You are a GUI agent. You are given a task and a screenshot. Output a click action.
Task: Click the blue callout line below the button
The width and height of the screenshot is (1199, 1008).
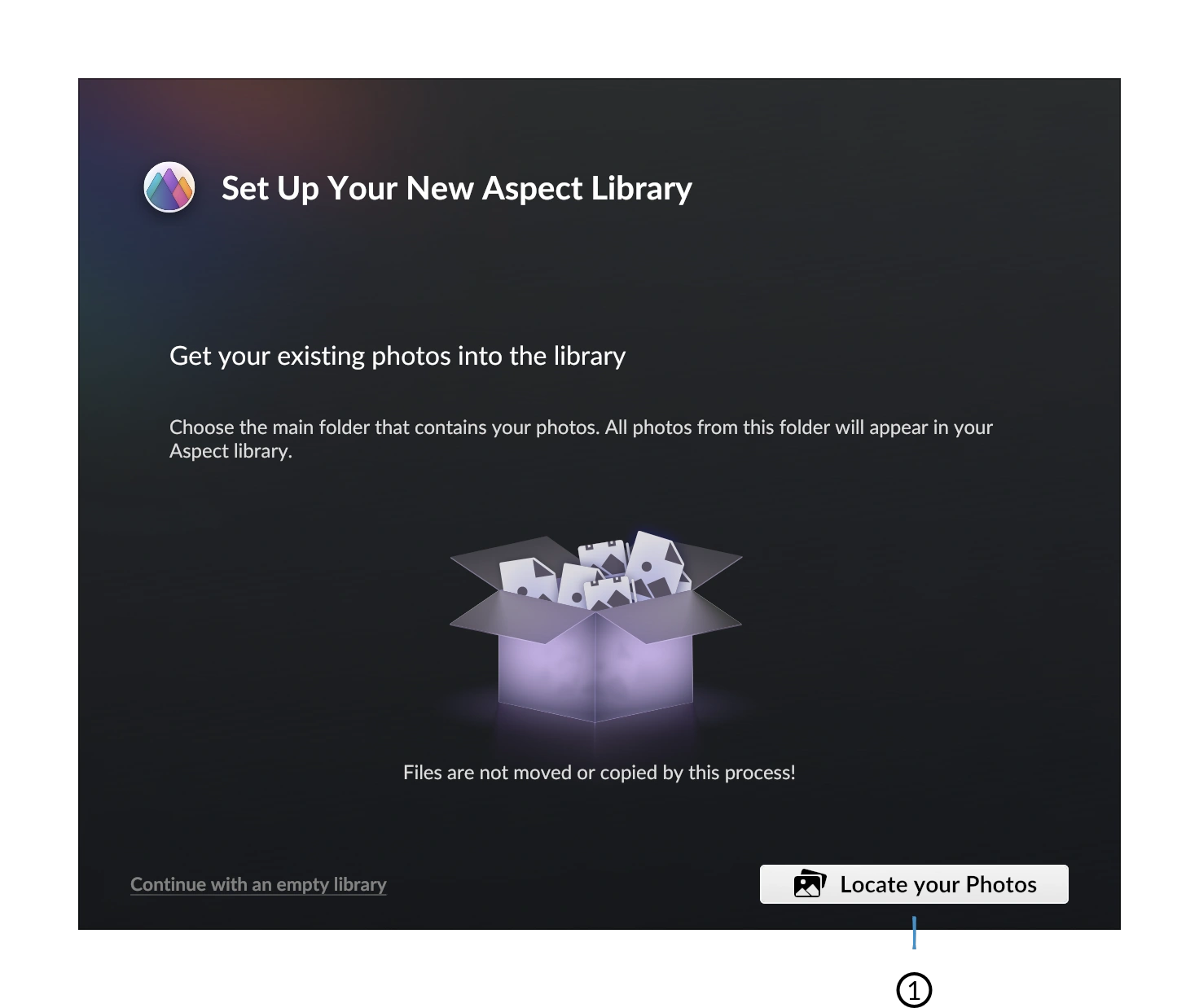[914, 932]
